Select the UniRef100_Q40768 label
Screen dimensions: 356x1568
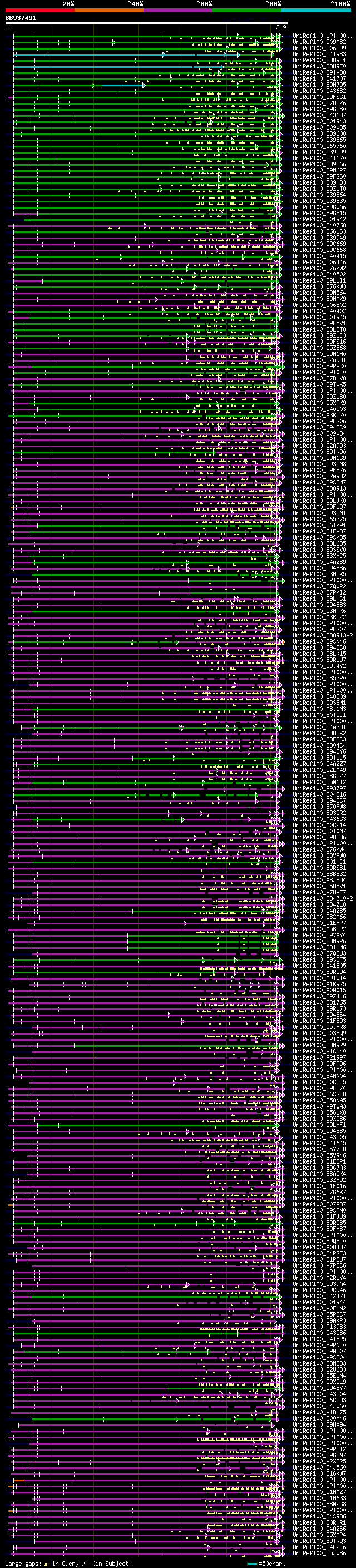[319, 225]
